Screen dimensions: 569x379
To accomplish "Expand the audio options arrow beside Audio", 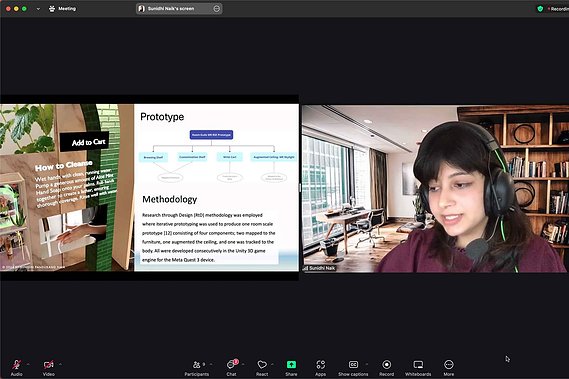I will tap(28, 364).
